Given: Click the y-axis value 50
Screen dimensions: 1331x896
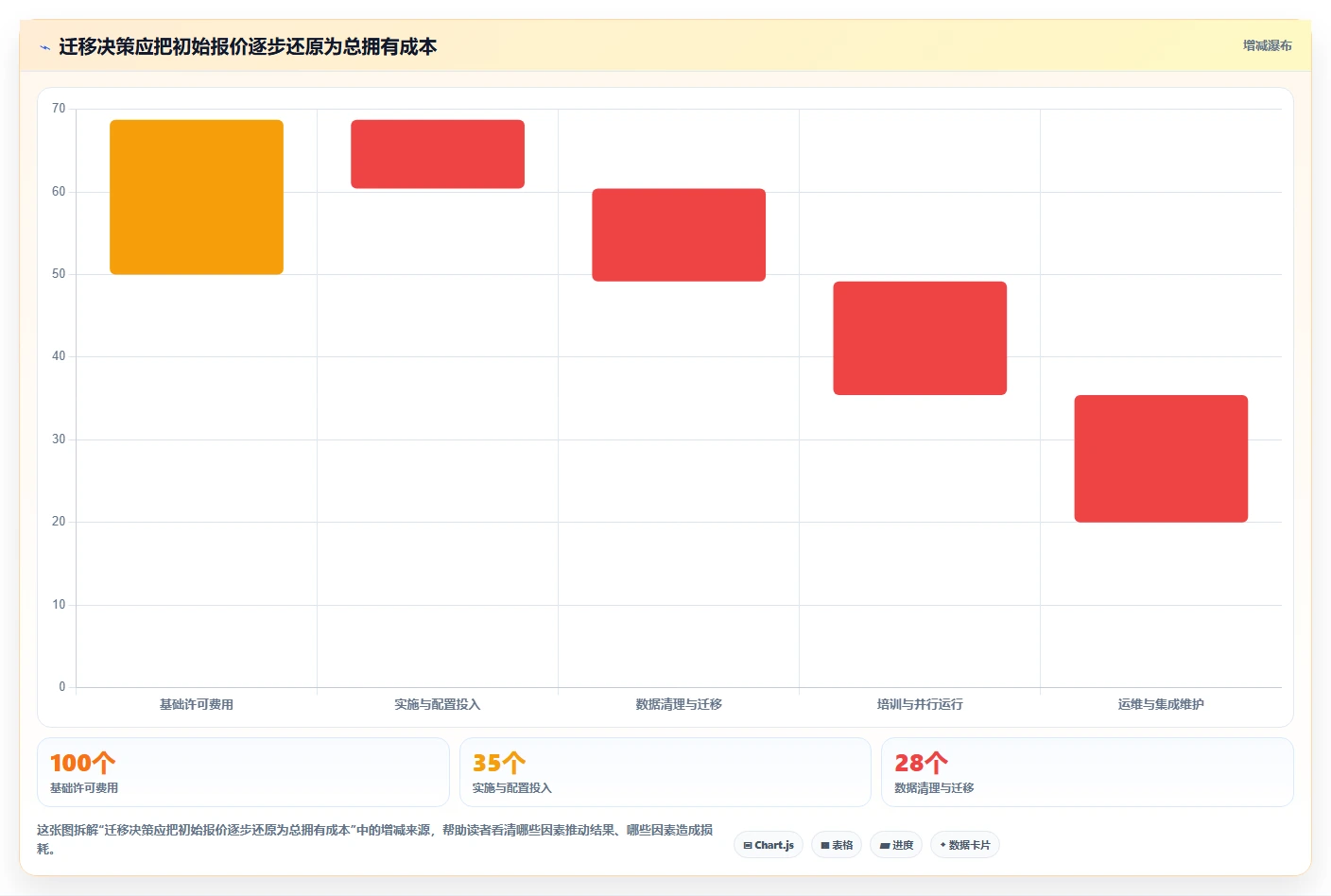Looking at the screenshot, I should (x=59, y=274).
